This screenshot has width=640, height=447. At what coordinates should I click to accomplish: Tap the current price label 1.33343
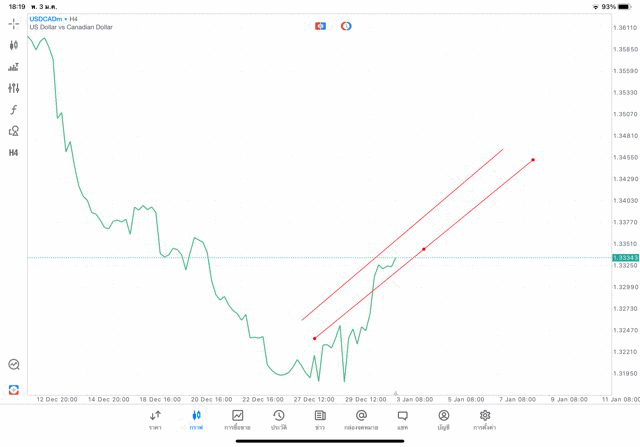[x=625, y=258]
